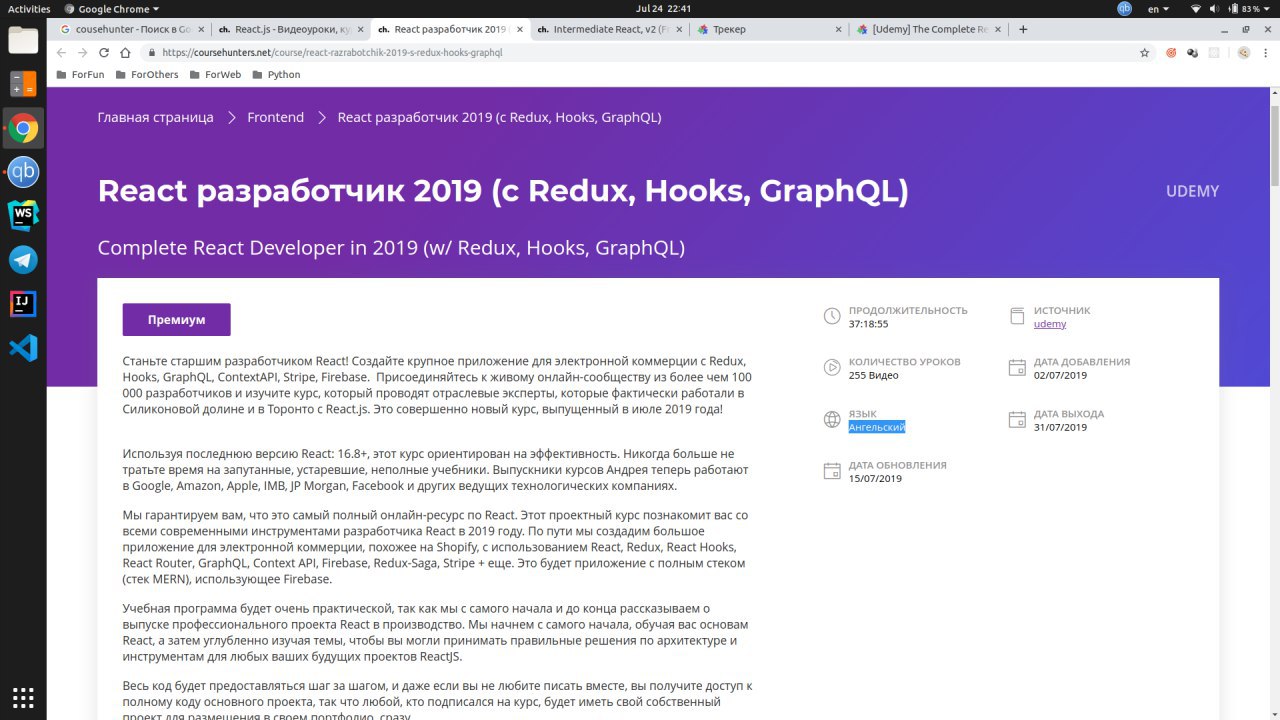Click the 'Главная страница' breadcrumb link
1280x720 pixels.
coord(155,117)
